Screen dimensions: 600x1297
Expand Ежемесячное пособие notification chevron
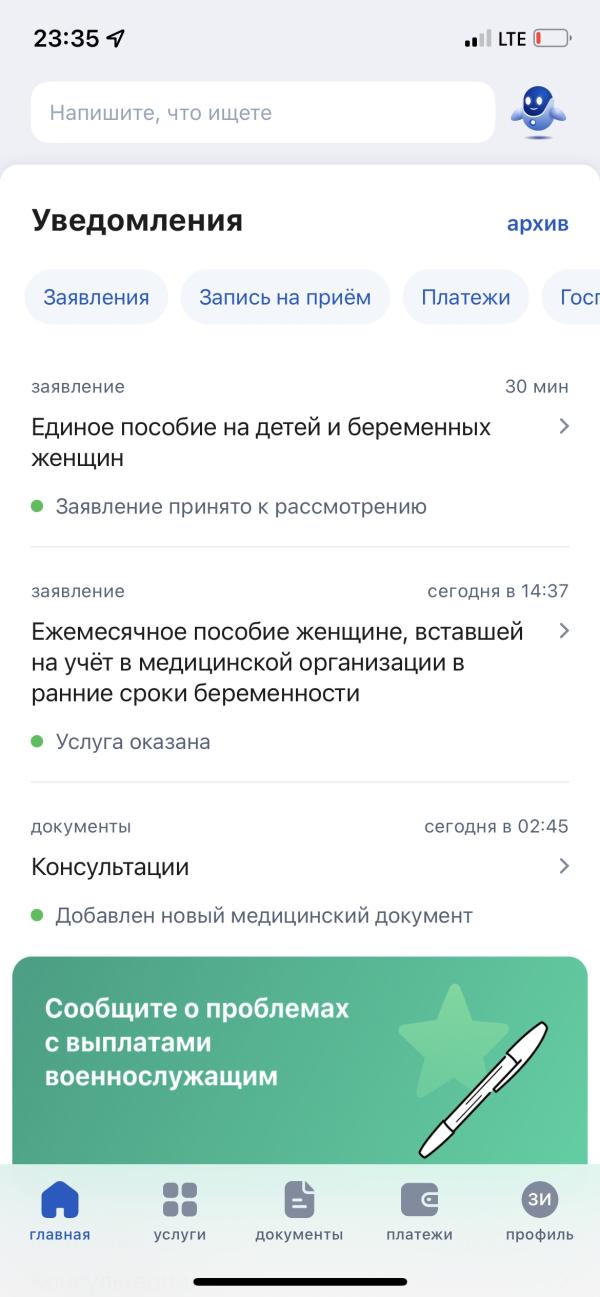(564, 631)
